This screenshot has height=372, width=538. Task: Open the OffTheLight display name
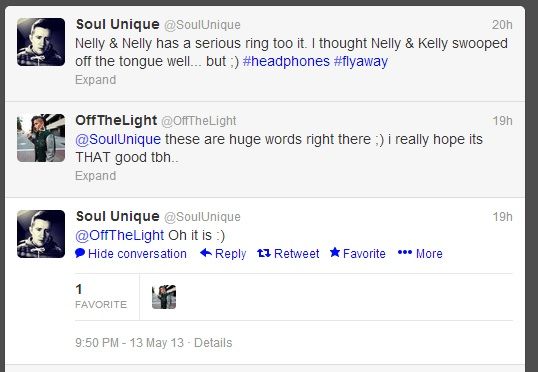116,120
